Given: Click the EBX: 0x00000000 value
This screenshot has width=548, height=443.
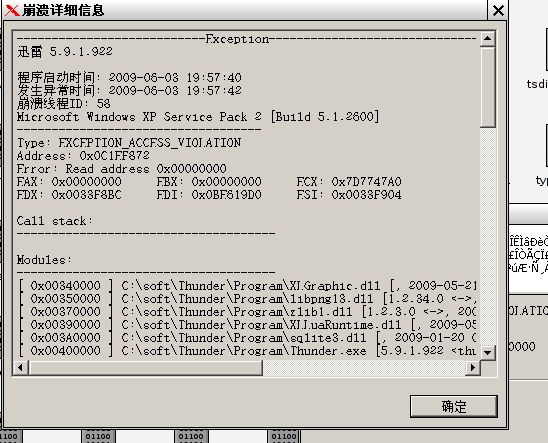Looking at the screenshot, I should click(x=209, y=182).
